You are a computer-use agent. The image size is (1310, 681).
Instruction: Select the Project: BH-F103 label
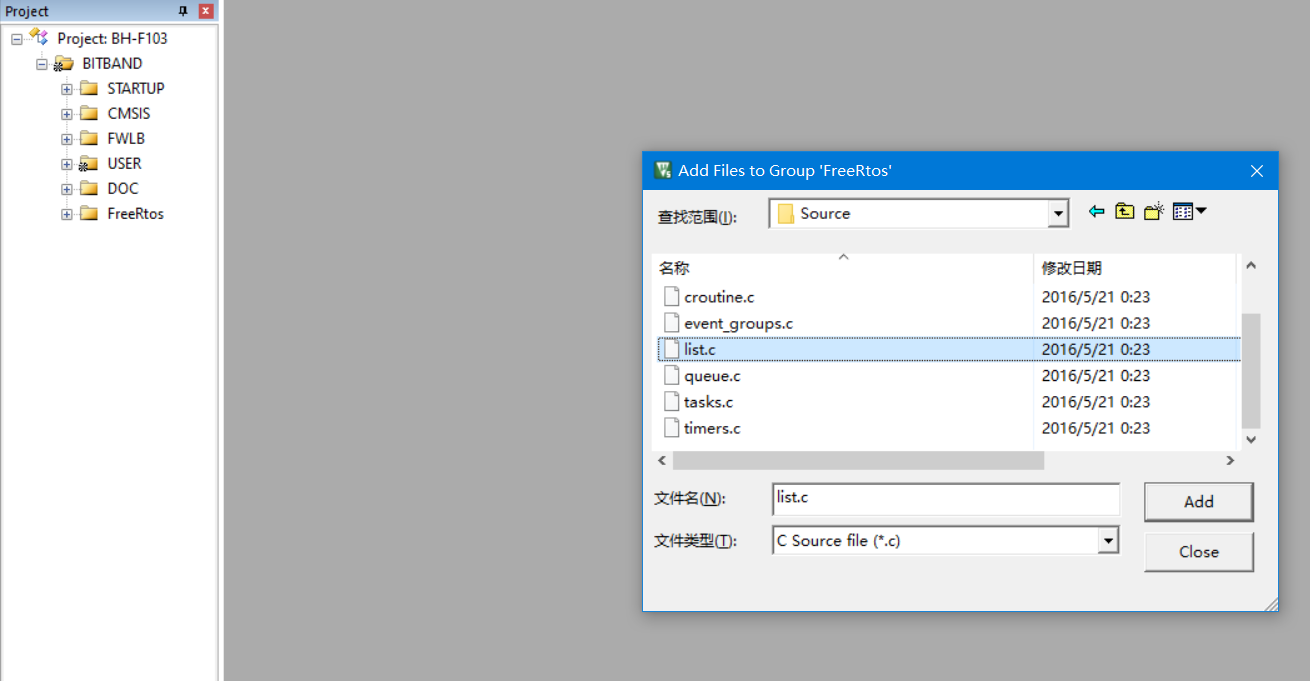pyautogui.click(x=112, y=39)
